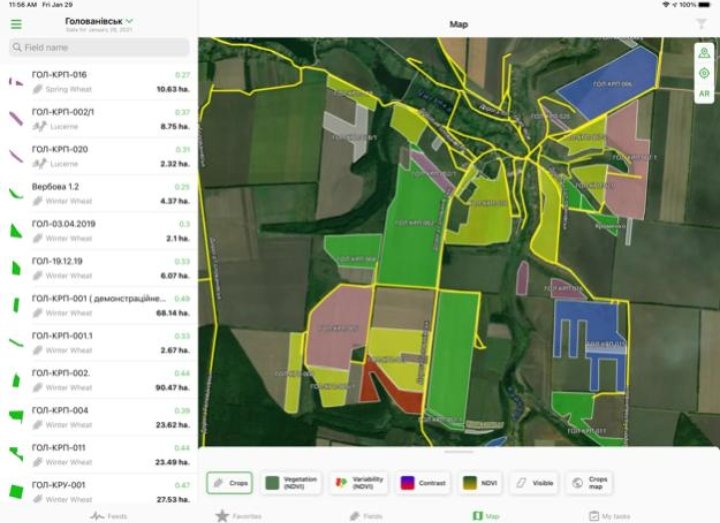This screenshot has height=523, width=720.
Task: Open field ГОЛ-КРП-016 in the list
Action: coord(99,82)
